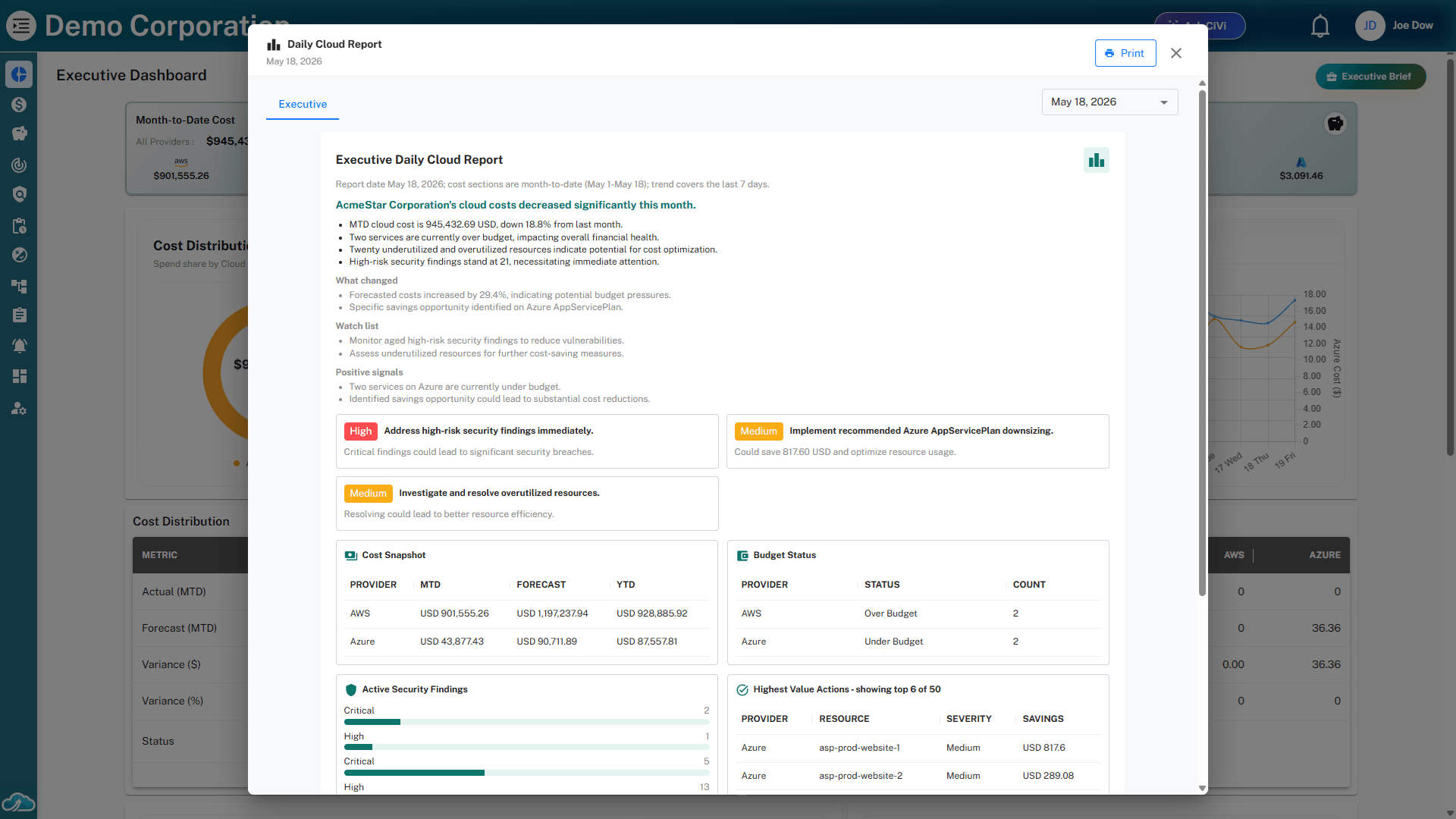Click the Daily Cloud Report title bar-chart icon
Screen dimensions: 1456x819
coord(274,45)
